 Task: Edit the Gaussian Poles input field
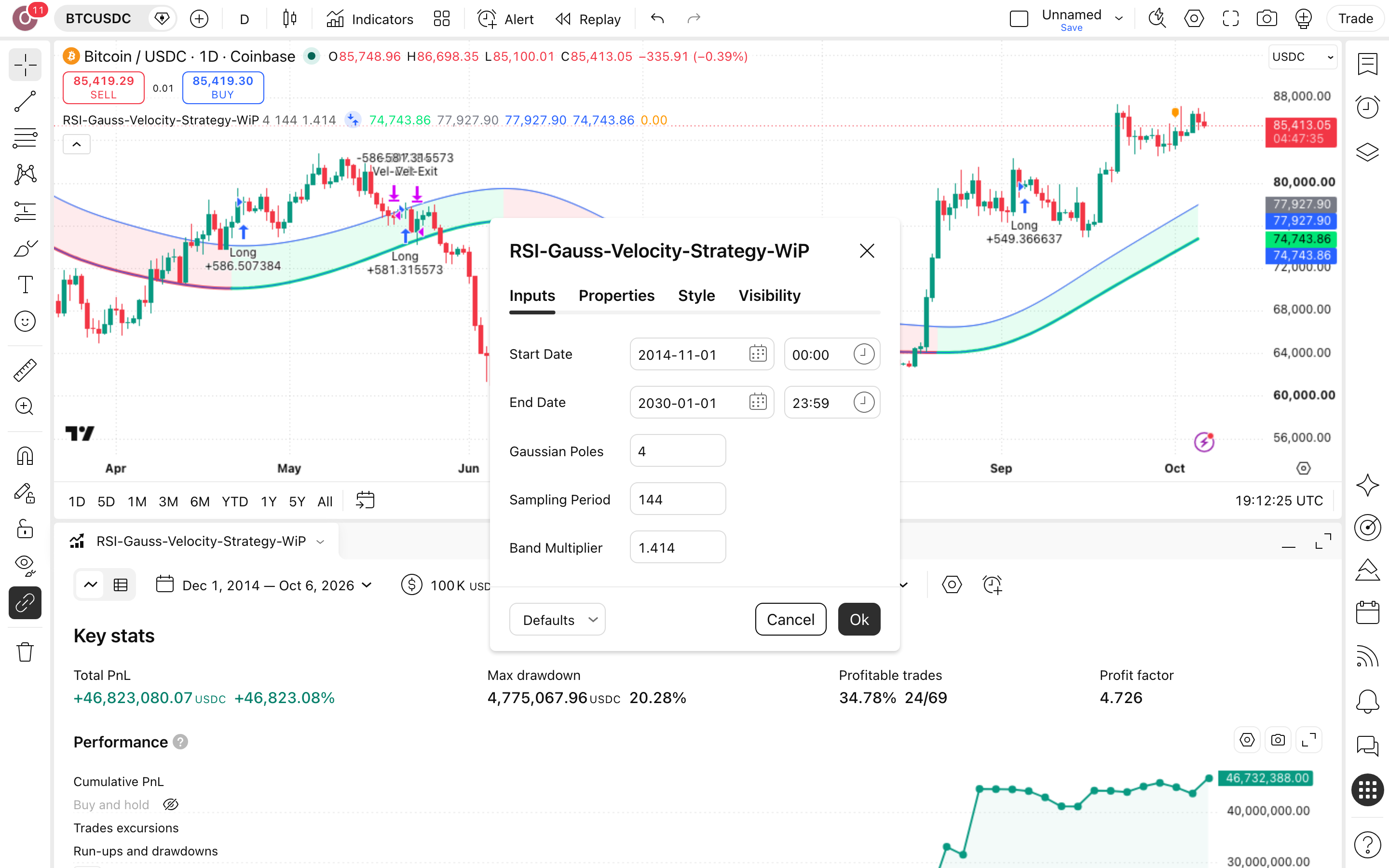point(677,451)
